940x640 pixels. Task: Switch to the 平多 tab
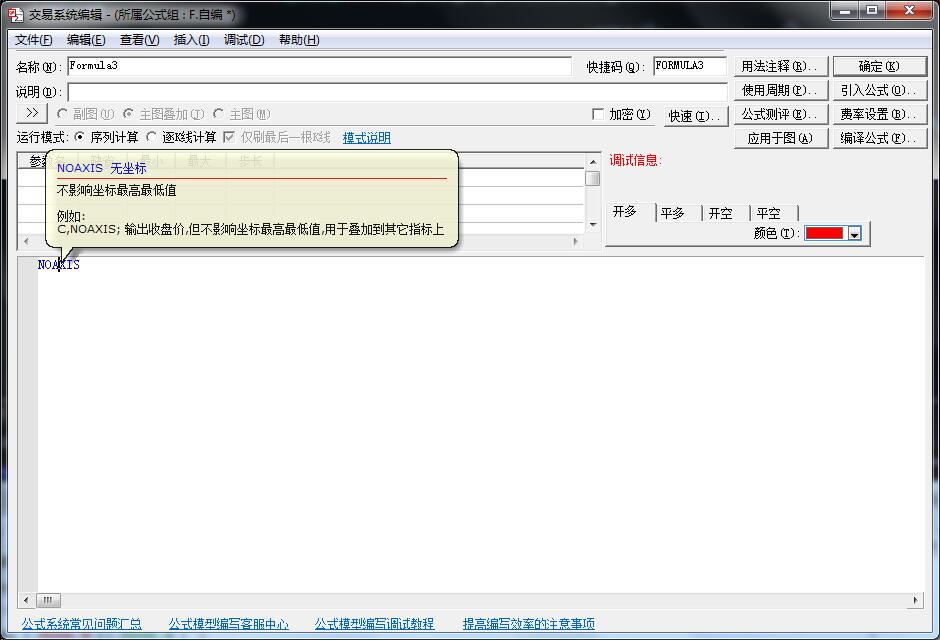(x=673, y=213)
